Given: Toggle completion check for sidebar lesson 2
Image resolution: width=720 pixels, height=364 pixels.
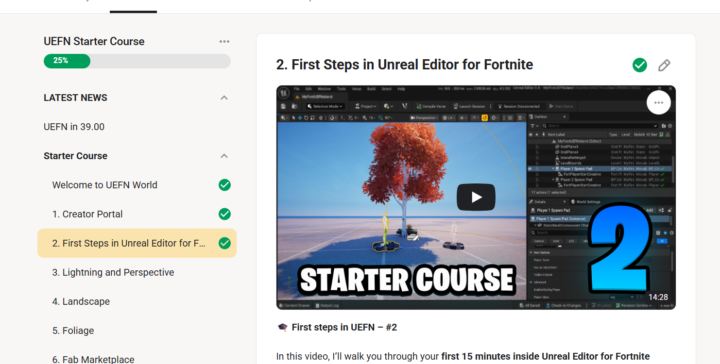Looking at the screenshot, I should (x=225, y=243).
